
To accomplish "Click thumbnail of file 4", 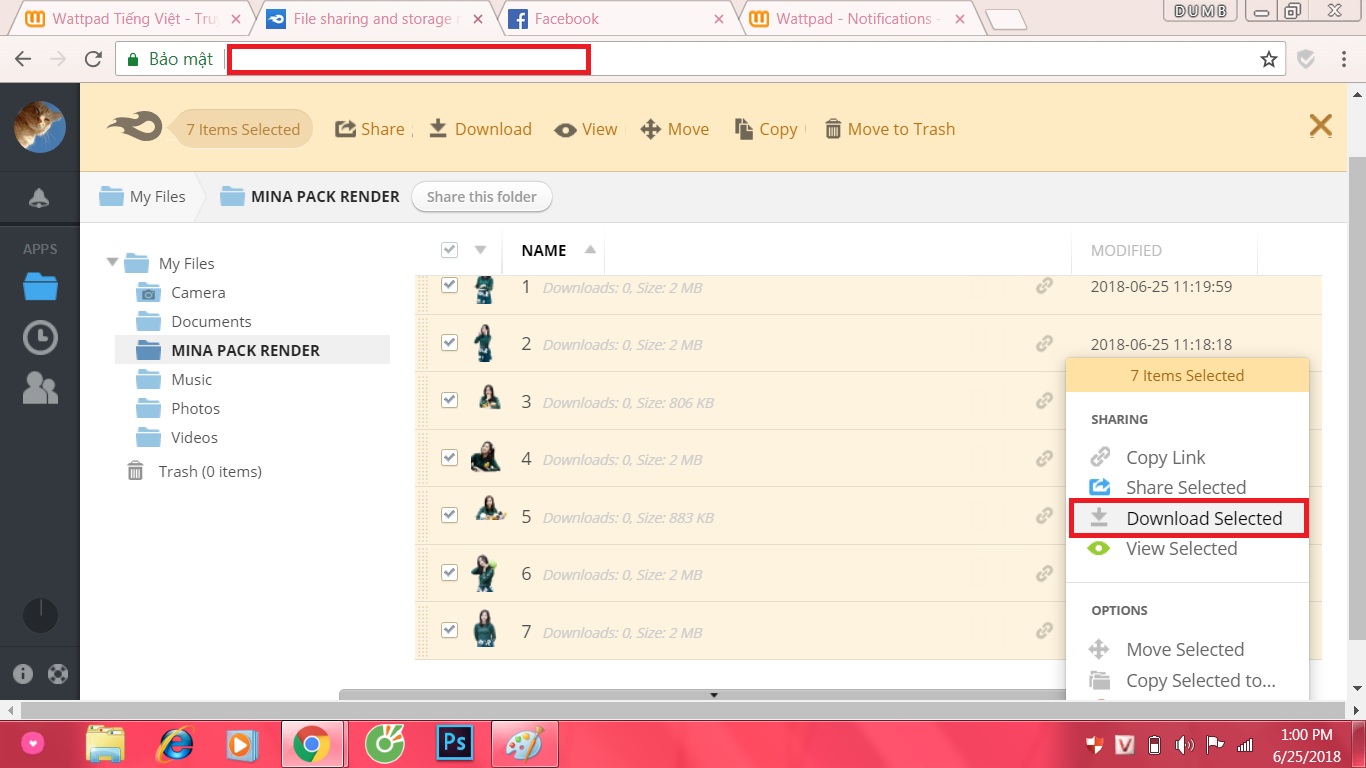I will pyautogui.click(x=485, y=457).
